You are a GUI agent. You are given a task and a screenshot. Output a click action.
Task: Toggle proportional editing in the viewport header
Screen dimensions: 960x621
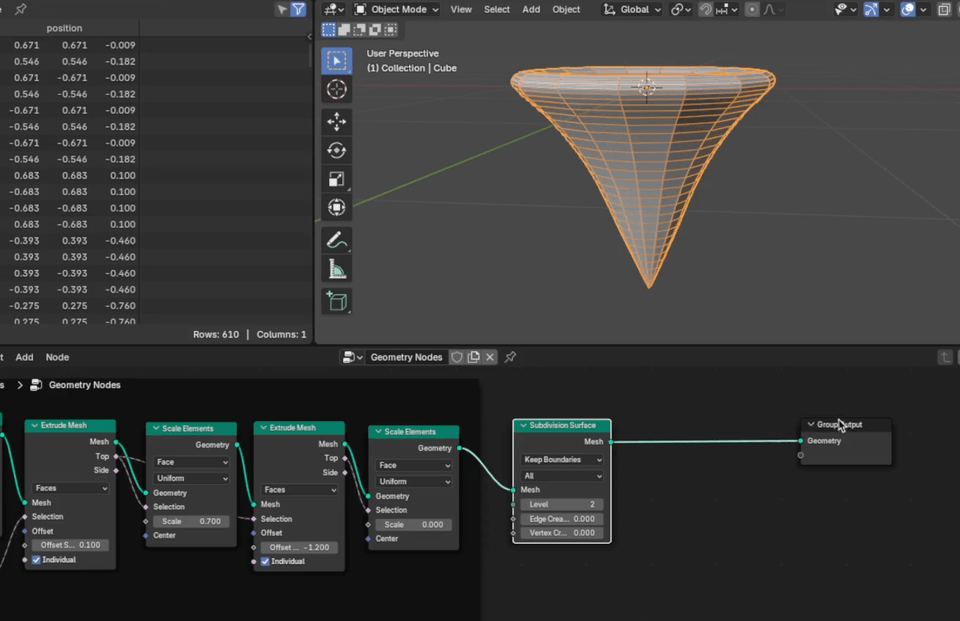click(752, 9)
